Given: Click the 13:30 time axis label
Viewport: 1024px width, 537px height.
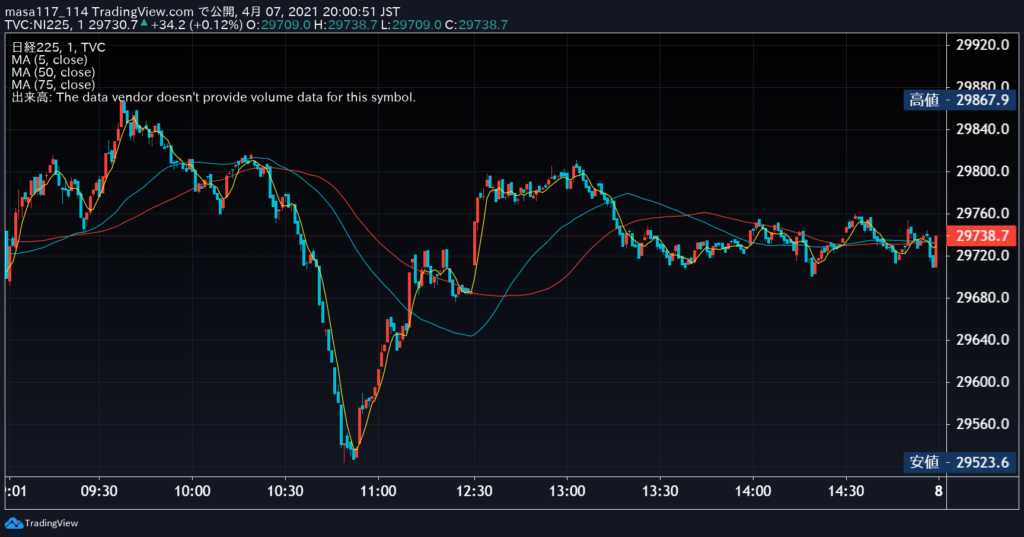Looking at the screenshot, I should click(660, 491).
